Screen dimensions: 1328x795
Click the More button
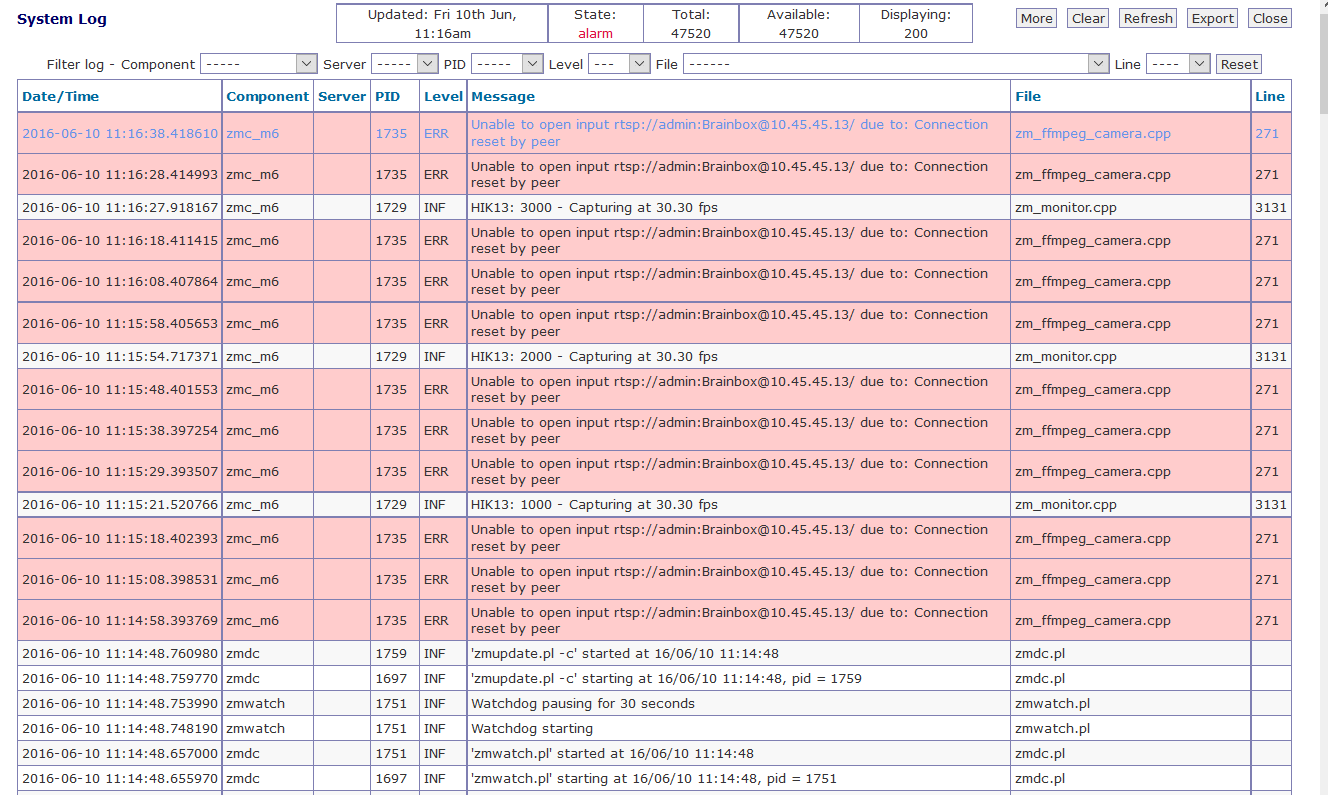pyautogui.click(x=1036, y=18)
